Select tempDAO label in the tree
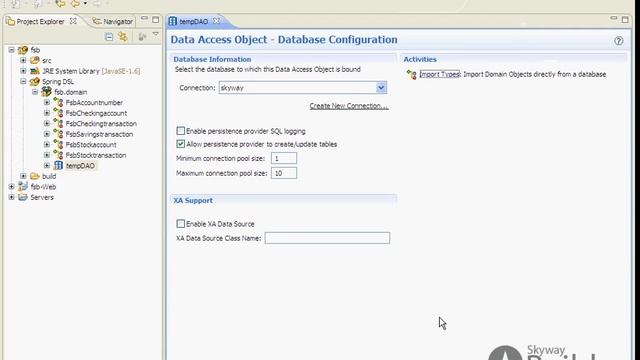This screenshot has width=640, height=360. (80, 166)
